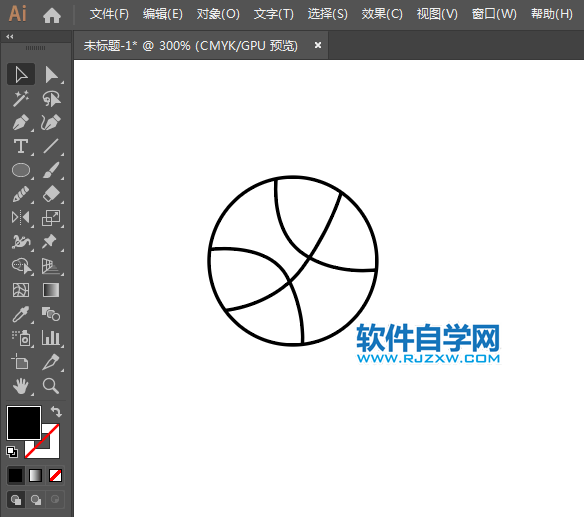Open the 效果(C) menu
The image size is (584, 517).
(382, 14)
